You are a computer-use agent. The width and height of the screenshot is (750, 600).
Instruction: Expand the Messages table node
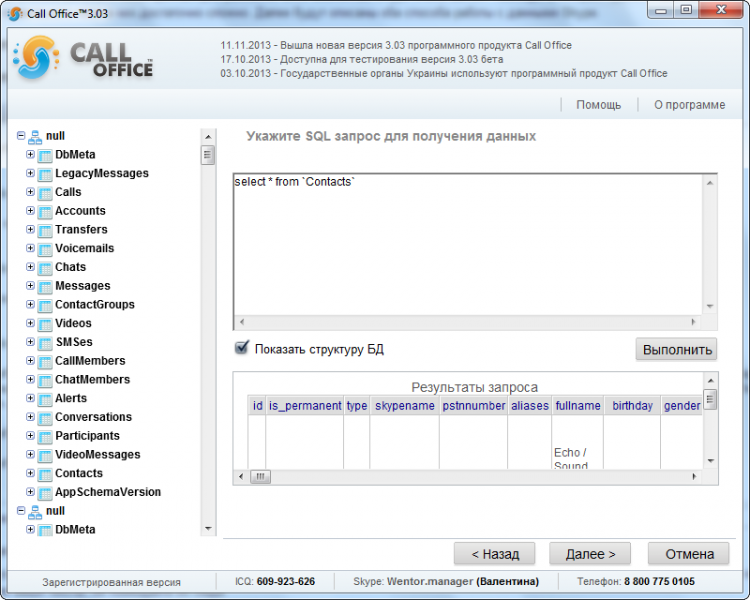(30, 286)
